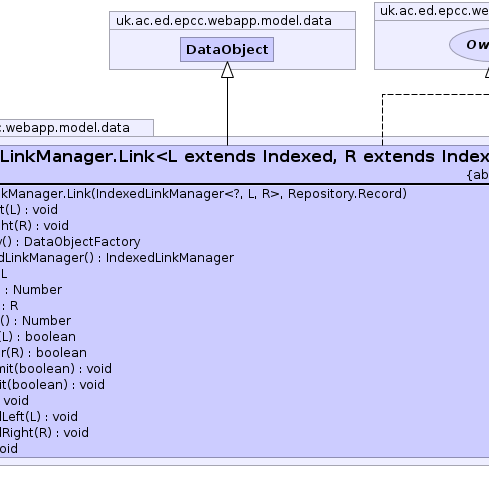Select the mit(boolean) : void method
This screenshot has width=489, height=503.
pyautogui.click(x=56, y=369)
